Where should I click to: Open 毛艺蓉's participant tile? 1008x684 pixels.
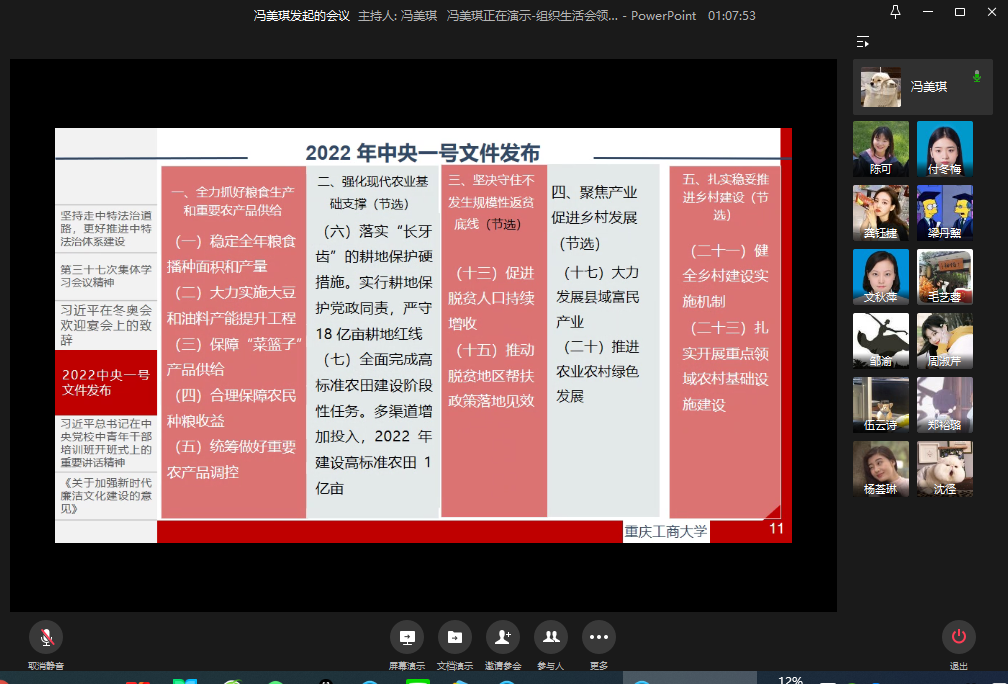pyautogui.click(x=944, y=277)
